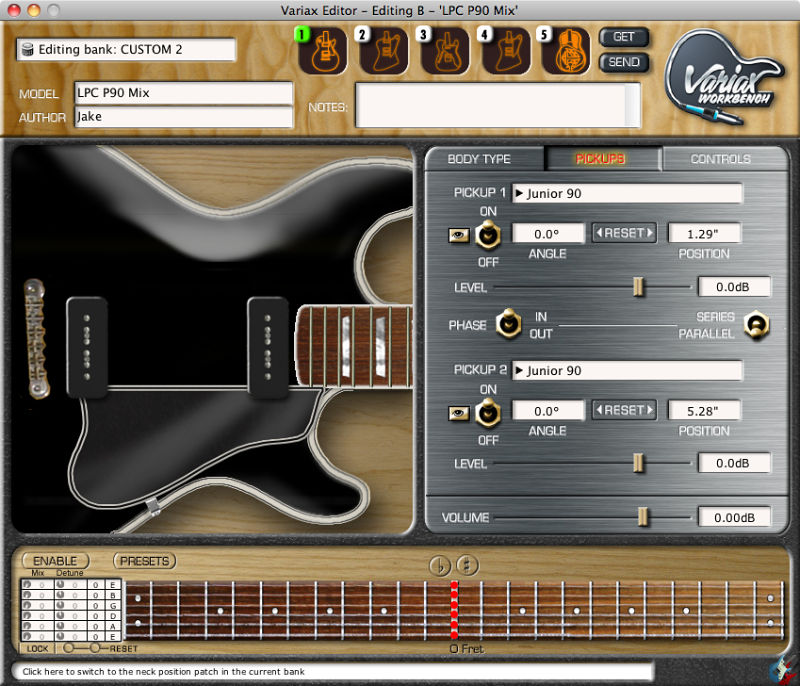
Task: Click the AUTHOR name field
Action: point(184,117)
